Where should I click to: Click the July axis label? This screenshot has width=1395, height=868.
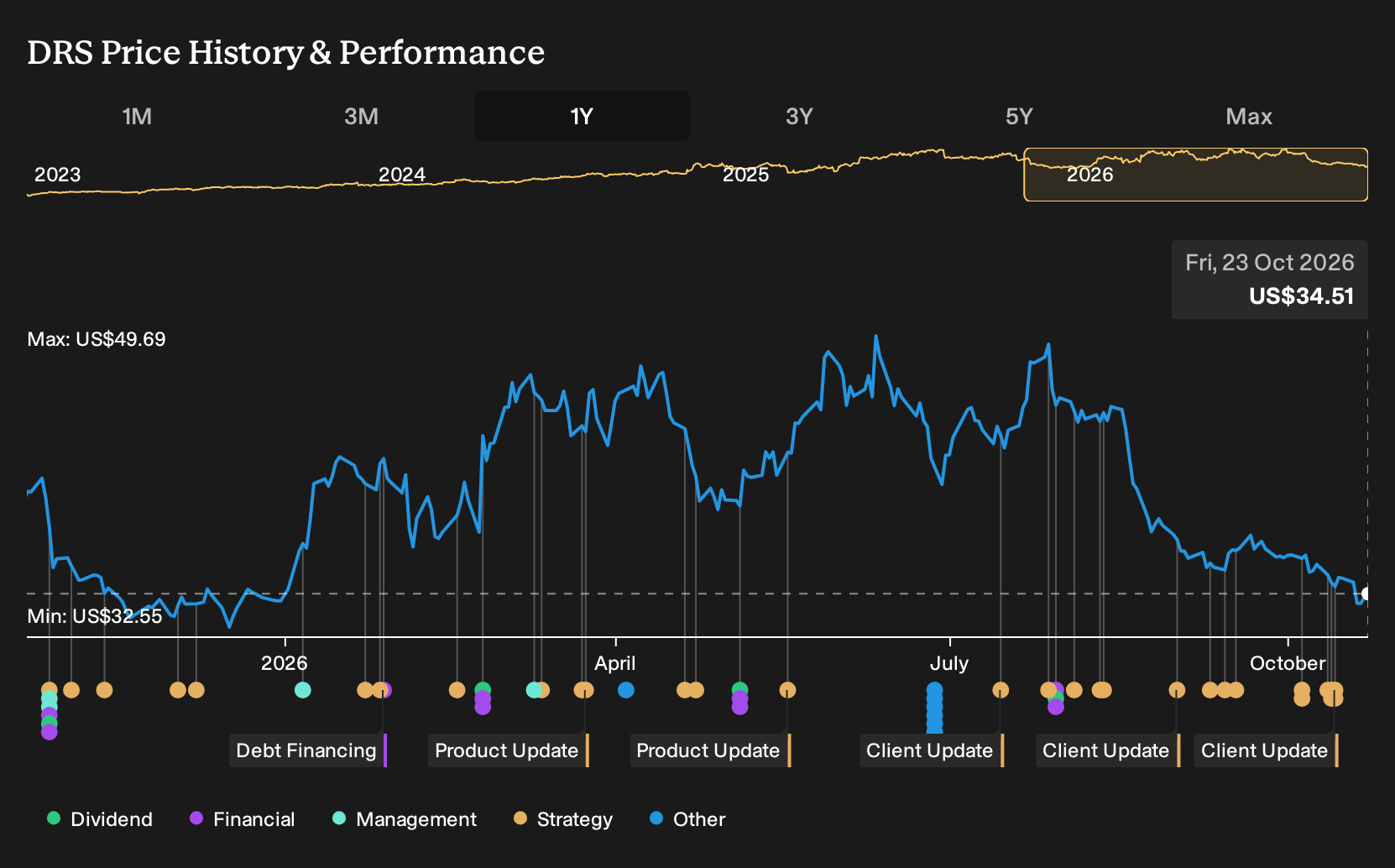949,663
